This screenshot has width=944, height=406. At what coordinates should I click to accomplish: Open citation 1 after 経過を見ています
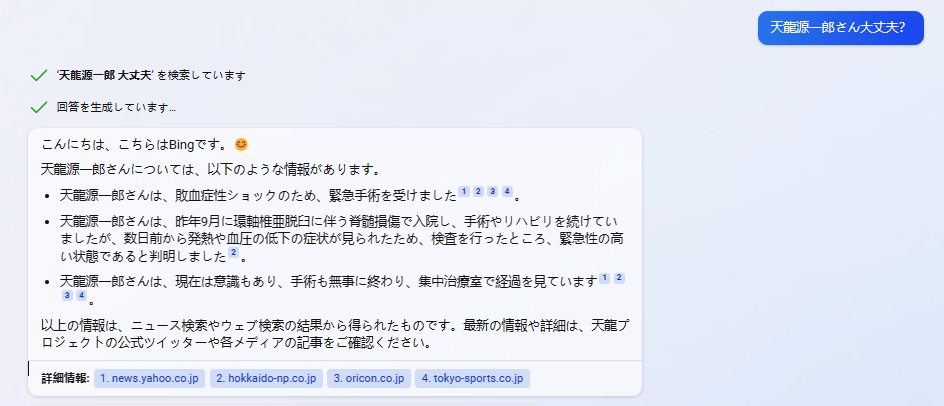point(604,278)
